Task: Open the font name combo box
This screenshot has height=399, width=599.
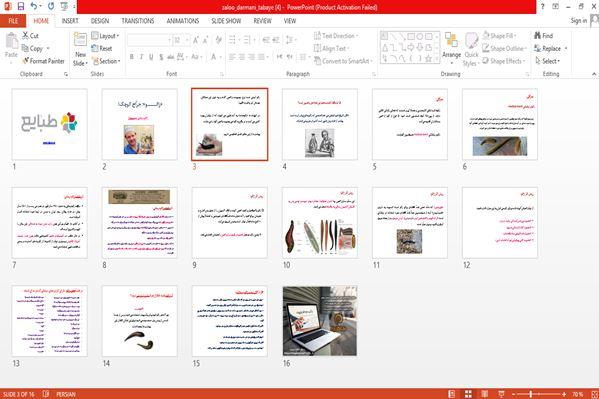Action: click(x=149, y=40)
